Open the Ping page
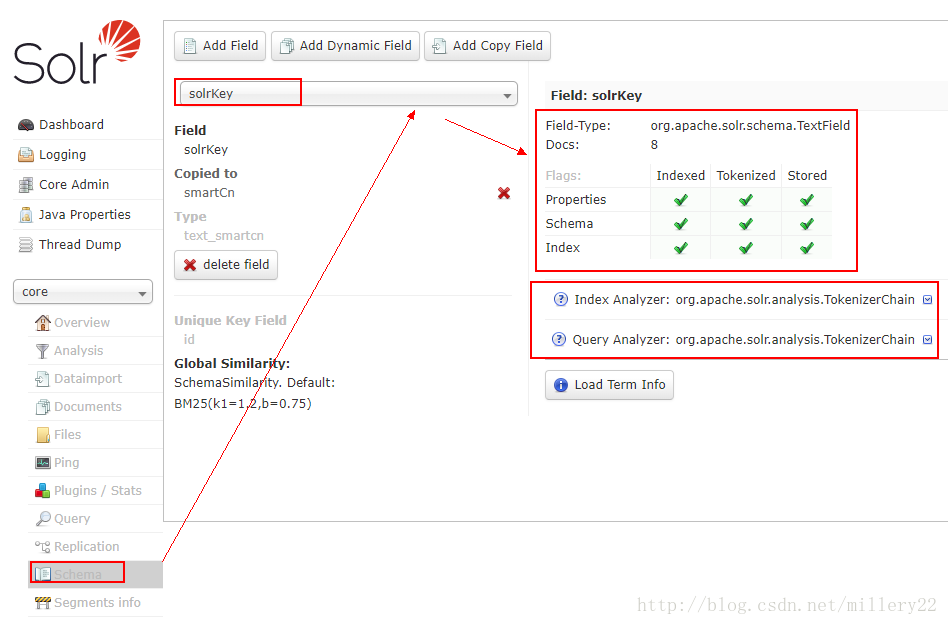This screenshot has height=625, width=948. (67, 463)
